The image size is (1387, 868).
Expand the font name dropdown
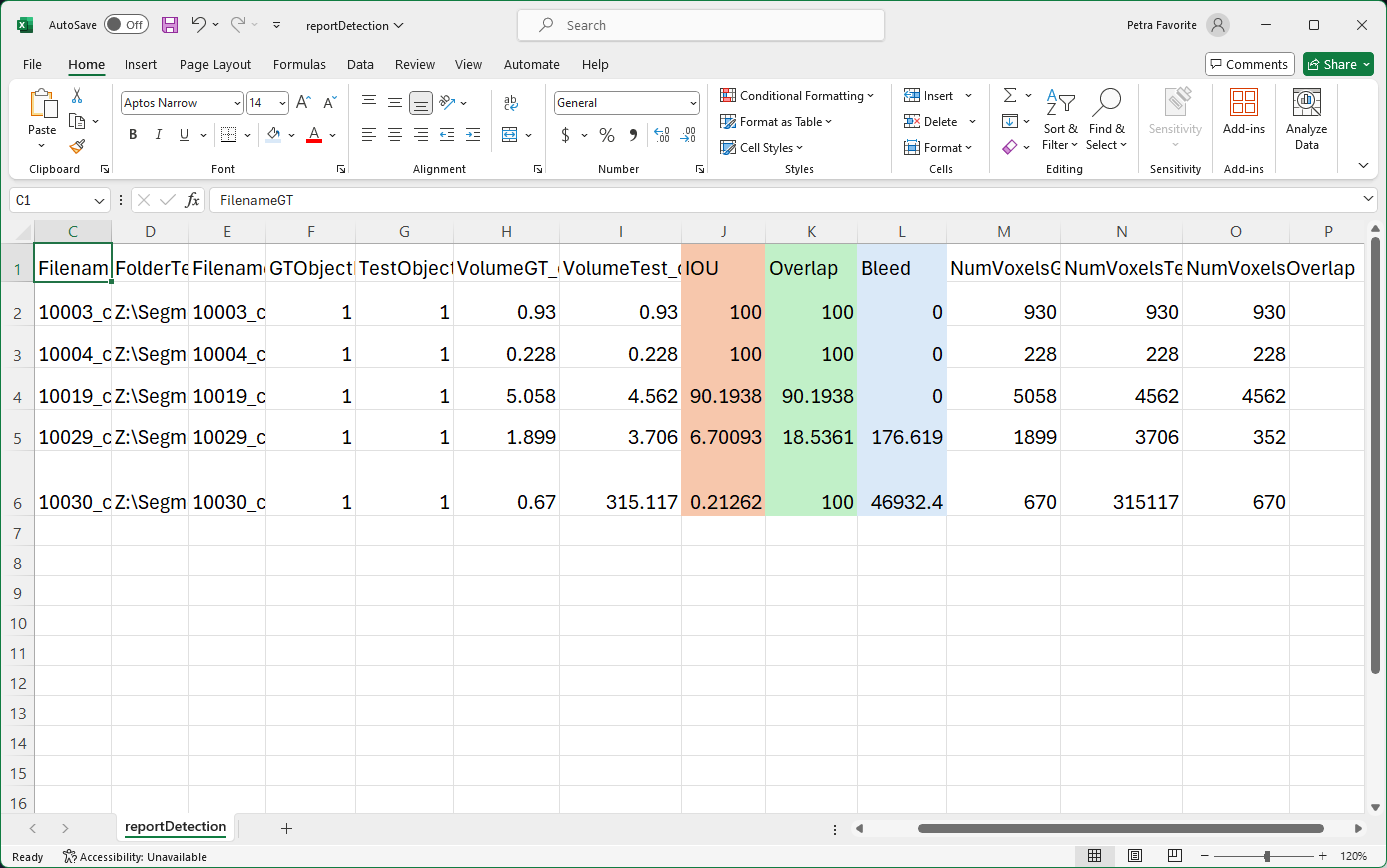[237, 103]
